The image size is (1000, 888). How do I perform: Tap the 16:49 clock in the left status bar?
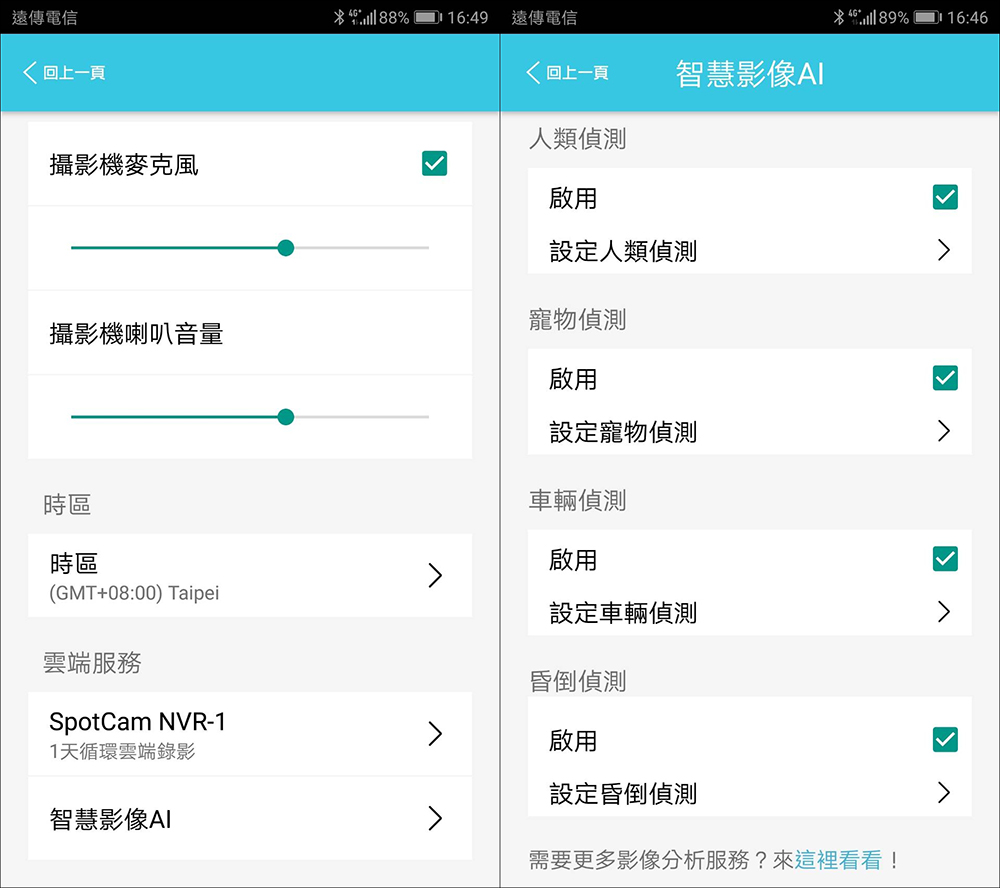pos(467,17)
